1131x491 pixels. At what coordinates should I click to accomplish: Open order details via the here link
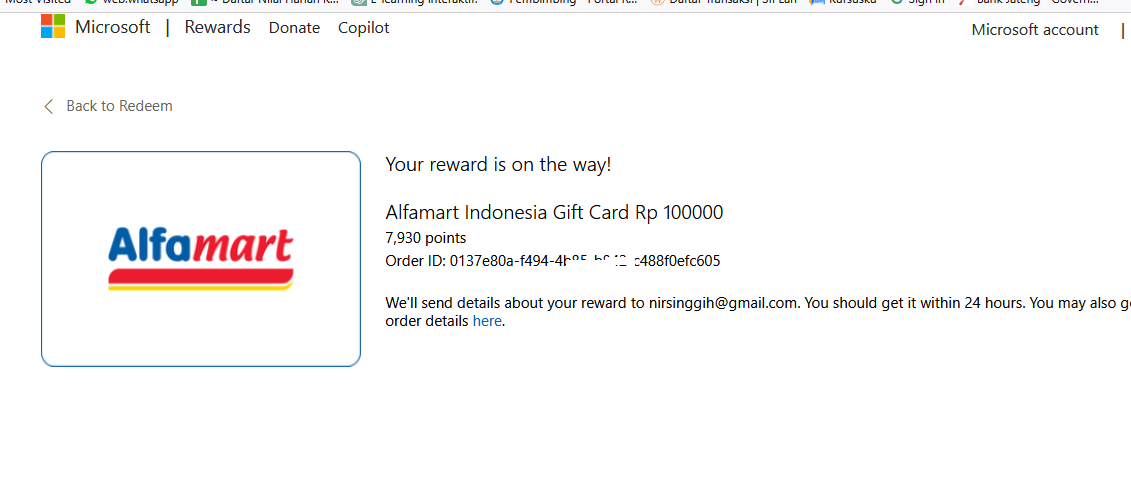tap(487, 322)
